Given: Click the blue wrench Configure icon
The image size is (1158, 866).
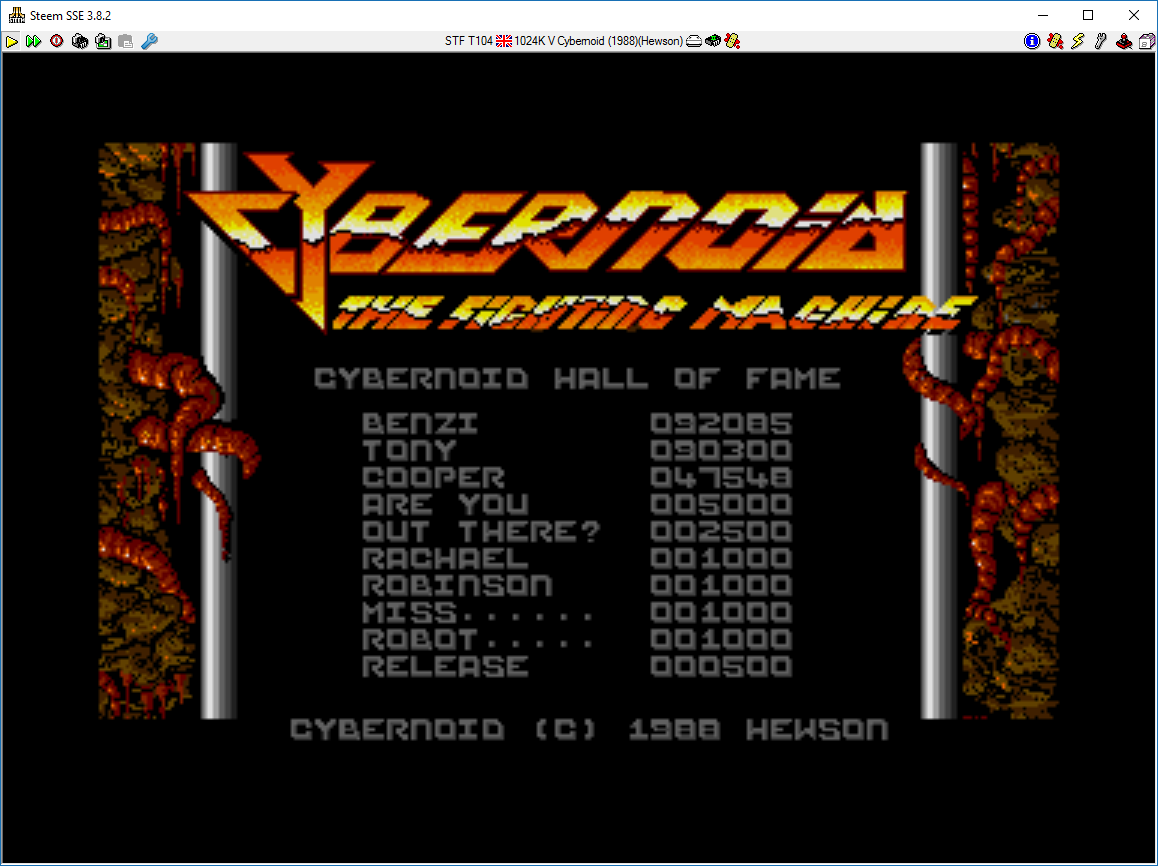Looking at the screenshot, I should [x=149, y=41].
